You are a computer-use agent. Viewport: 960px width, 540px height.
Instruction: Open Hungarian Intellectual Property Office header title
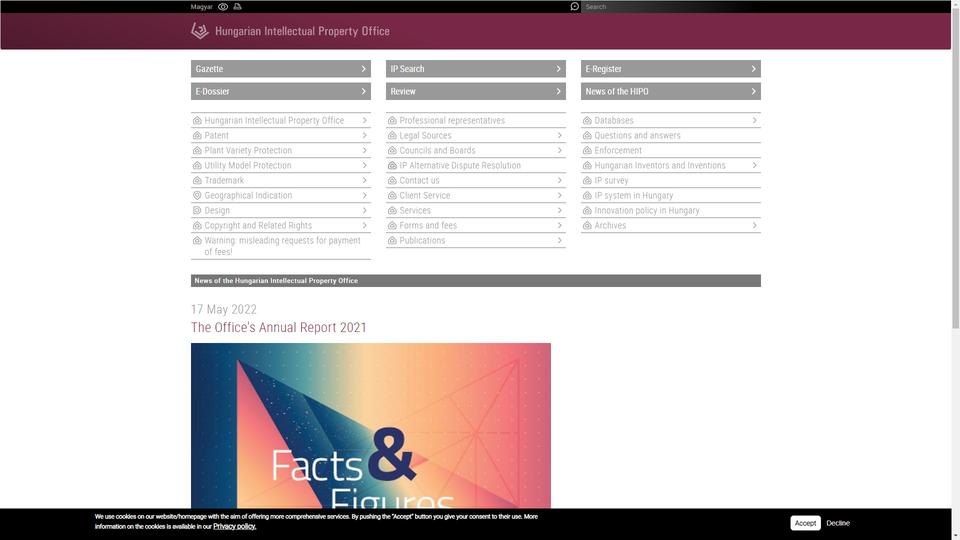[302, 31]
